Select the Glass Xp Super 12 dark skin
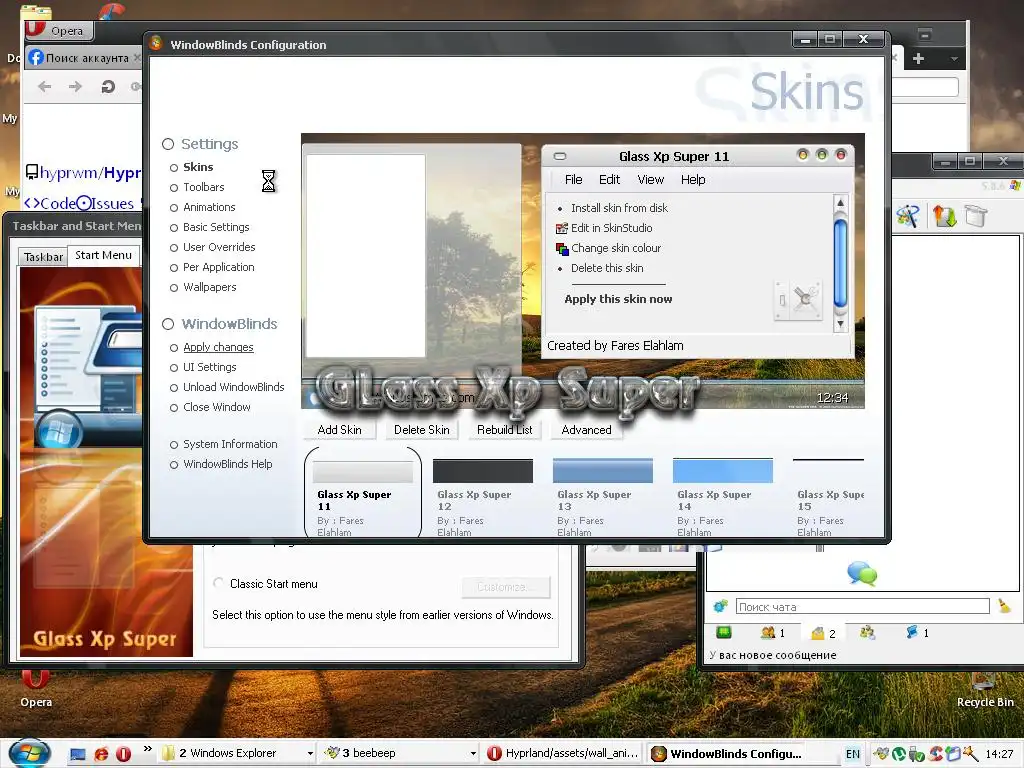 483,496
